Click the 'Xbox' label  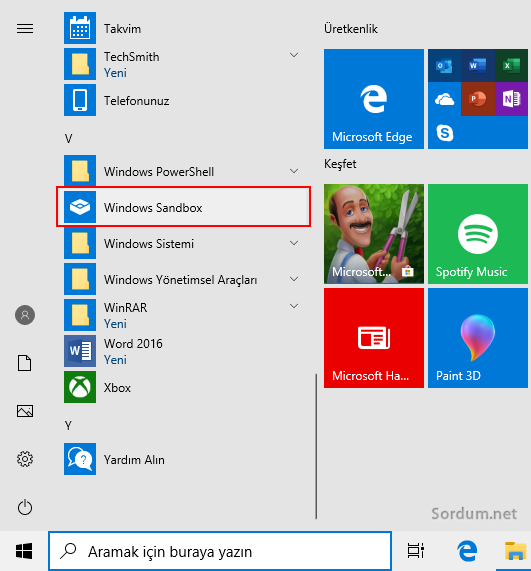pyautogui.click(x=117, y=388)
